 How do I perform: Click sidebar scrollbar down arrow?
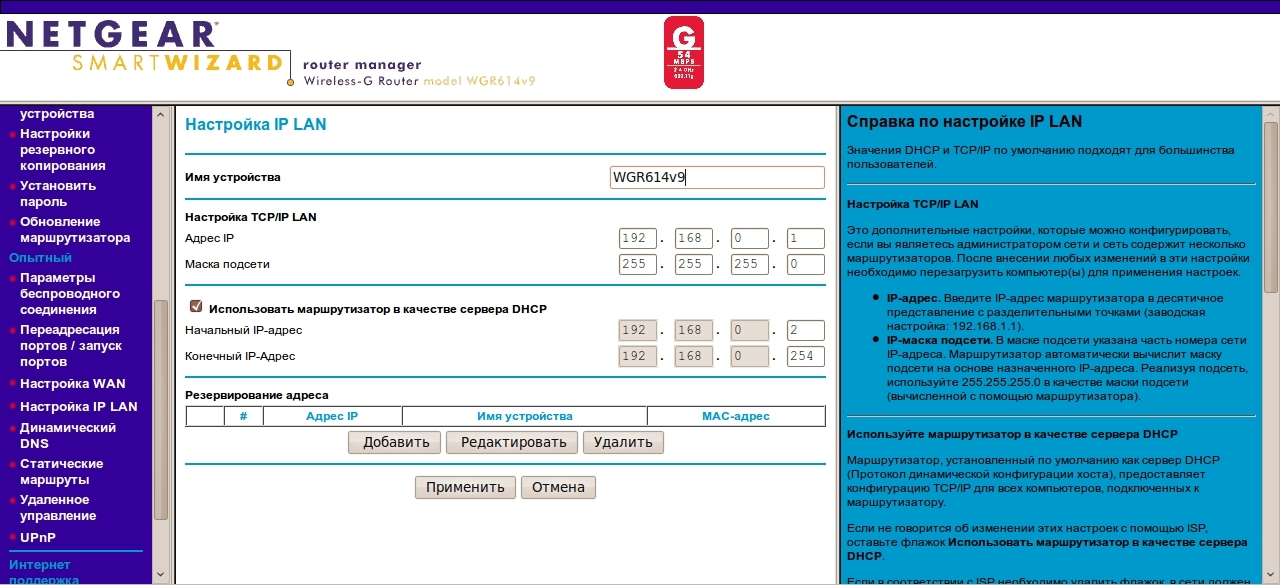pos(161,575)
